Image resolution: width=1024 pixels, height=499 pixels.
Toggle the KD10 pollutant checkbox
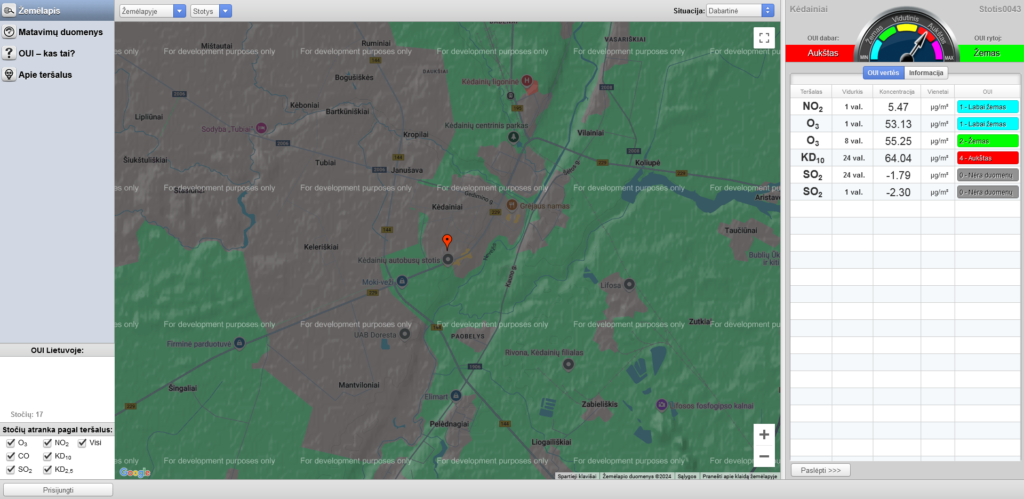[x=48, y=456]
